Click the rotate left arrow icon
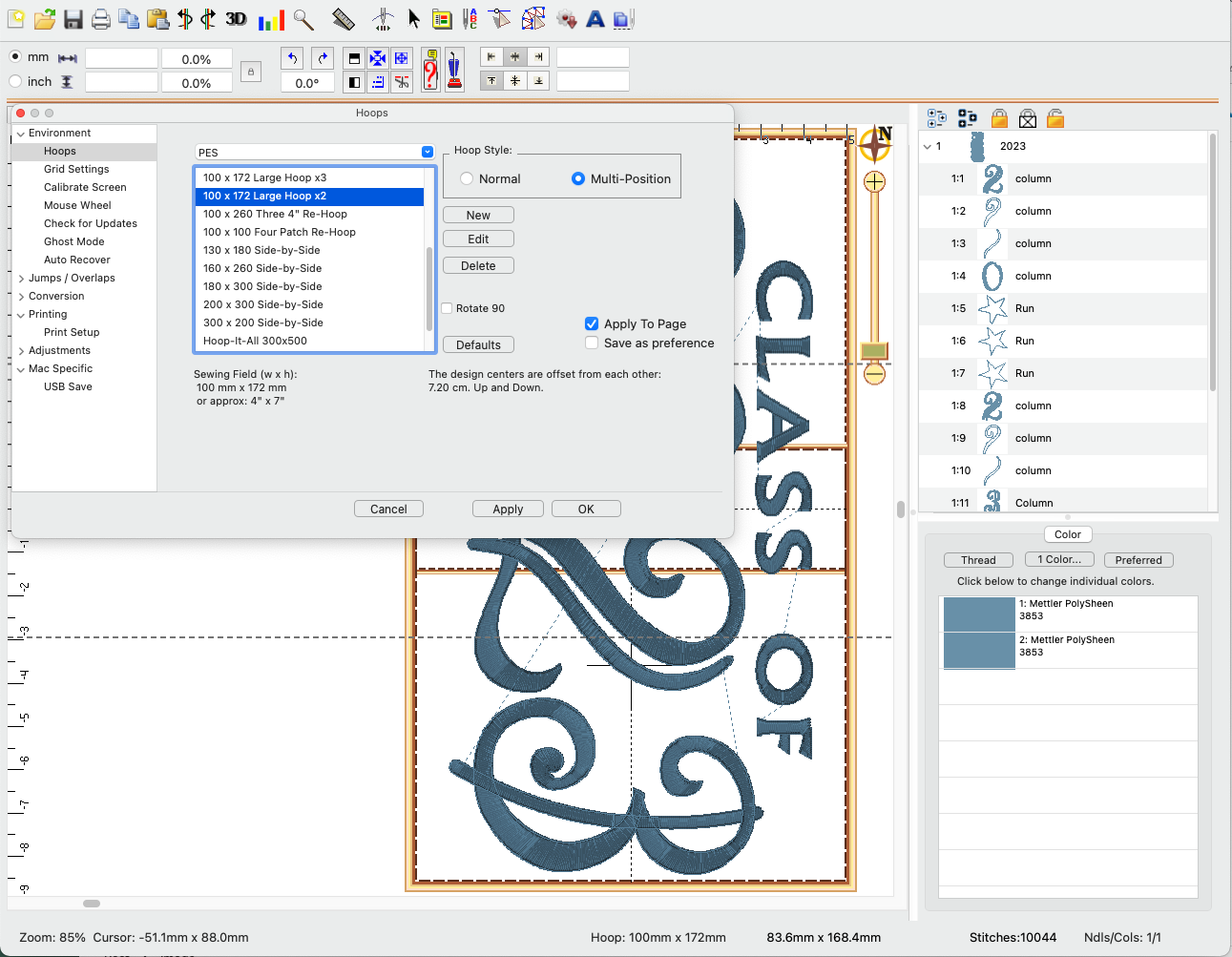 (293, 58)
